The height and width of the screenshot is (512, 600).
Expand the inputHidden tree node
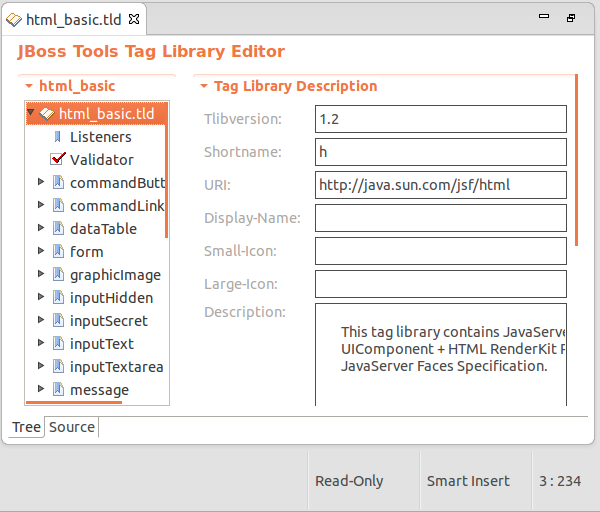point(41,297)
